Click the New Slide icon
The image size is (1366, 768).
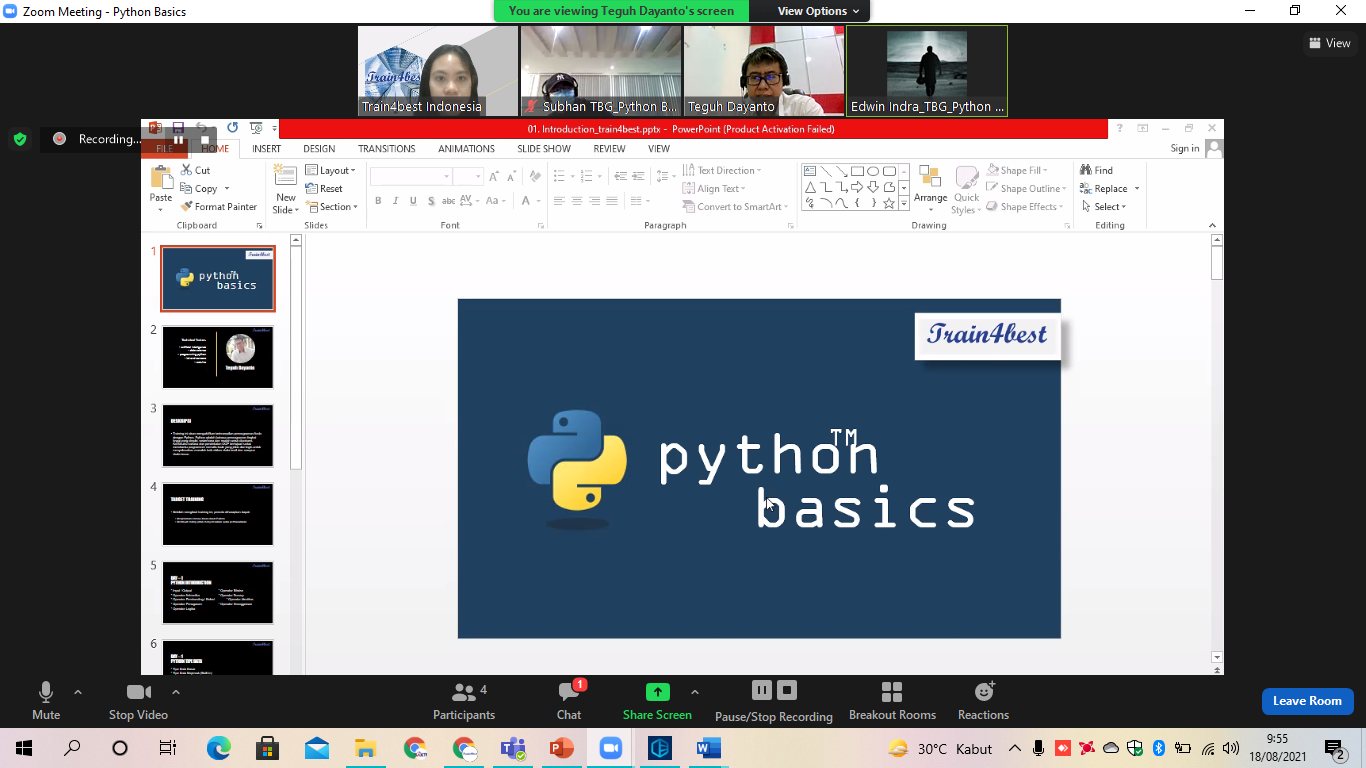(286, 176)
